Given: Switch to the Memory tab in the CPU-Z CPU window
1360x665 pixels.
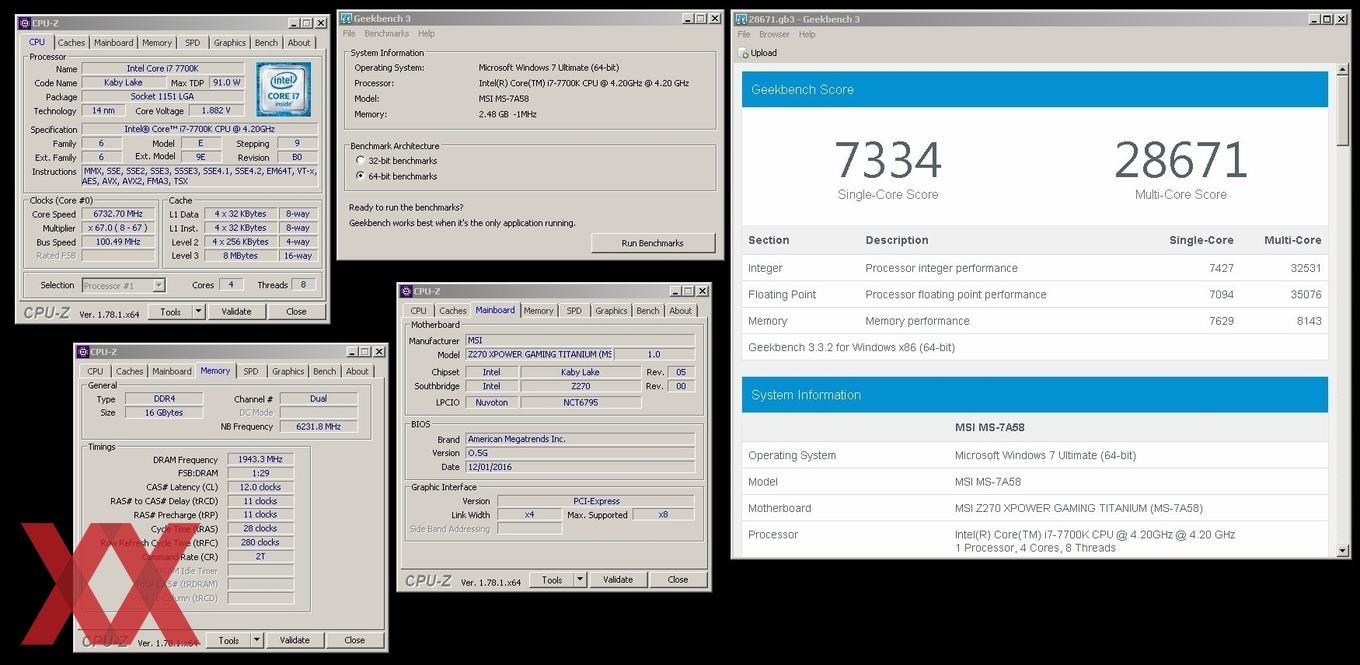Looking at the screenshot, I should pyautogui.click(x=157, y=42).
